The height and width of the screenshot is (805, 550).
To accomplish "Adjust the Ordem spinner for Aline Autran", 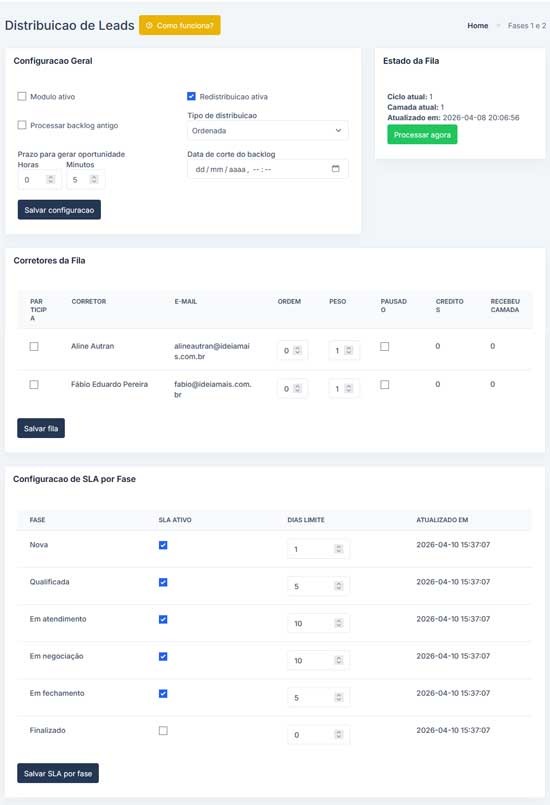I will click(297, 351).
